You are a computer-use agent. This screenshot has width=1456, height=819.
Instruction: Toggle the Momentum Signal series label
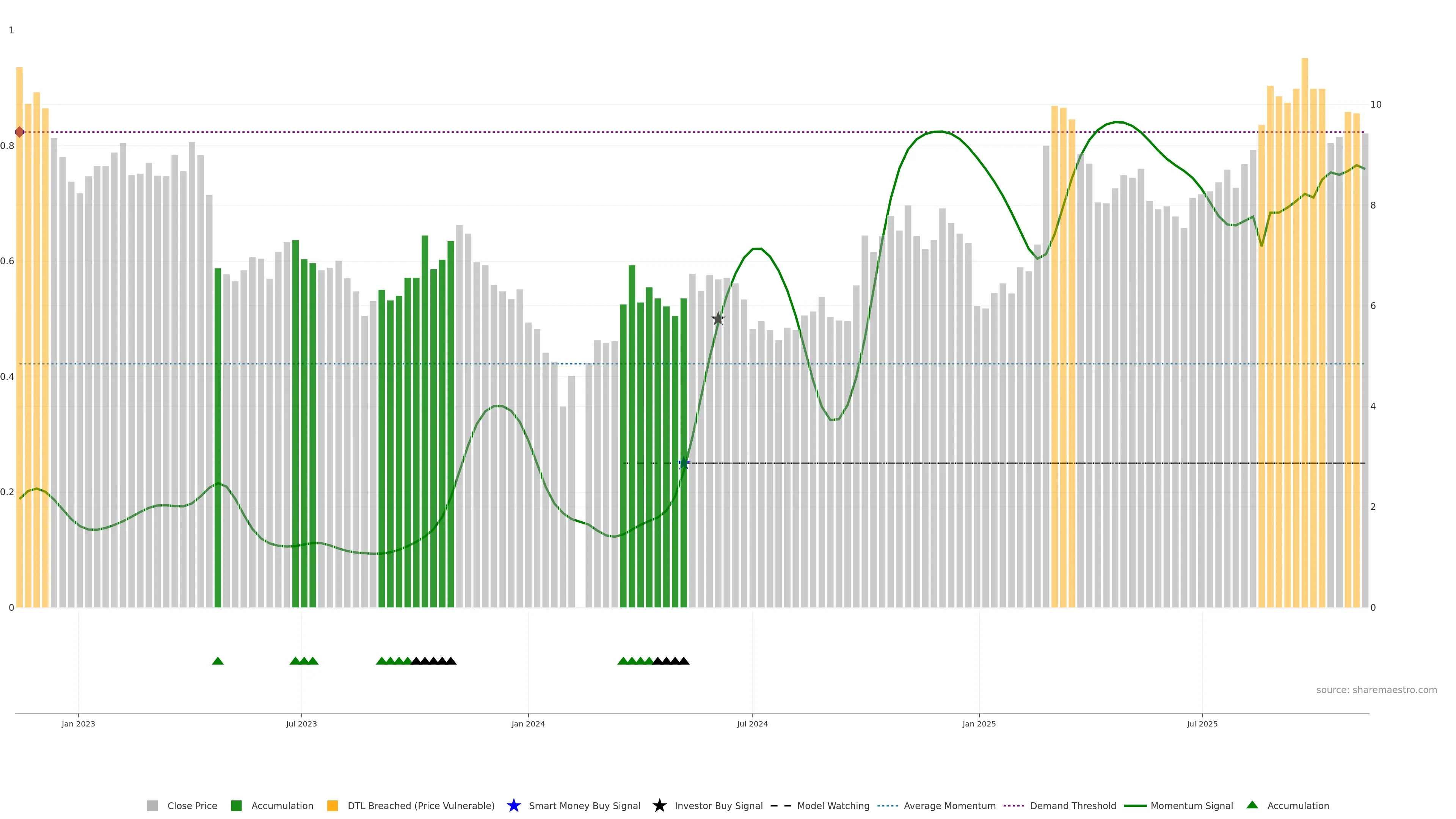[1191, 805]
